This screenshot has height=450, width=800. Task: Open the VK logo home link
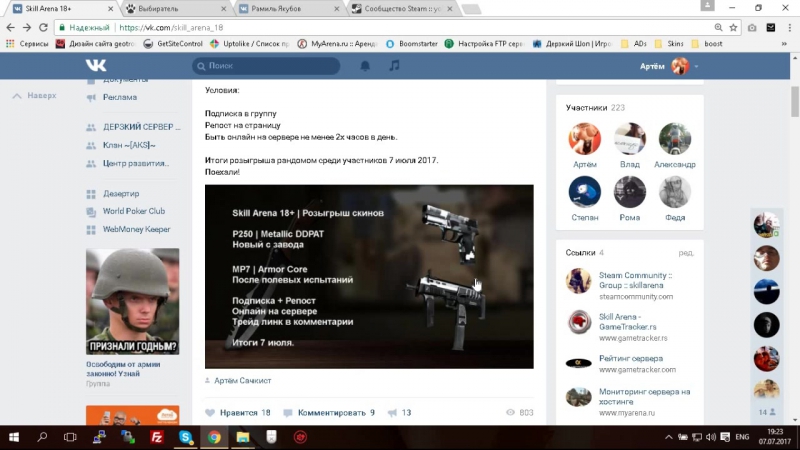pos(96,65)
